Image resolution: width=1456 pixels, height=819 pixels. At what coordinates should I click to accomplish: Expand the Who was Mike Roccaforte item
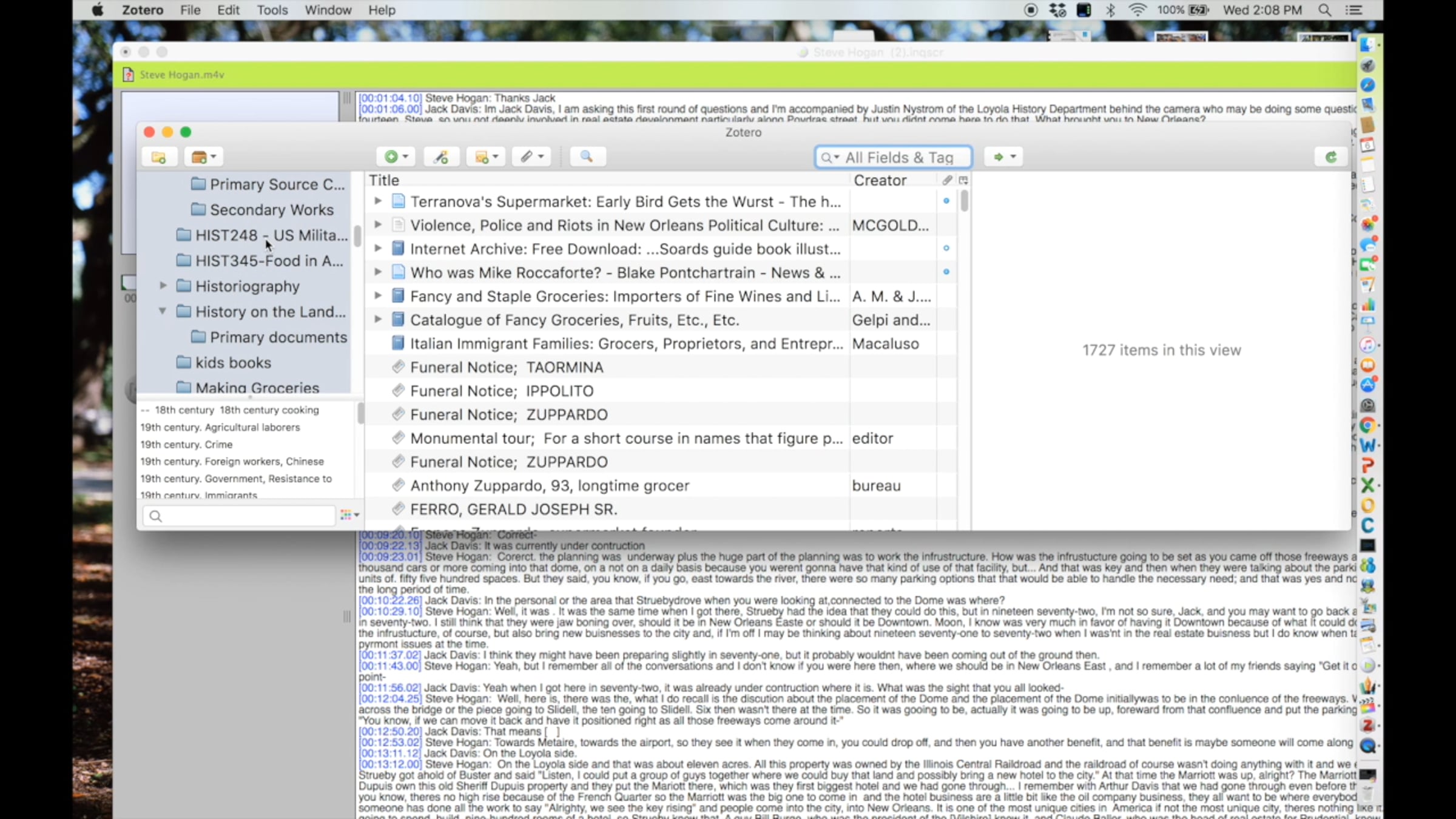pos(377,272)
